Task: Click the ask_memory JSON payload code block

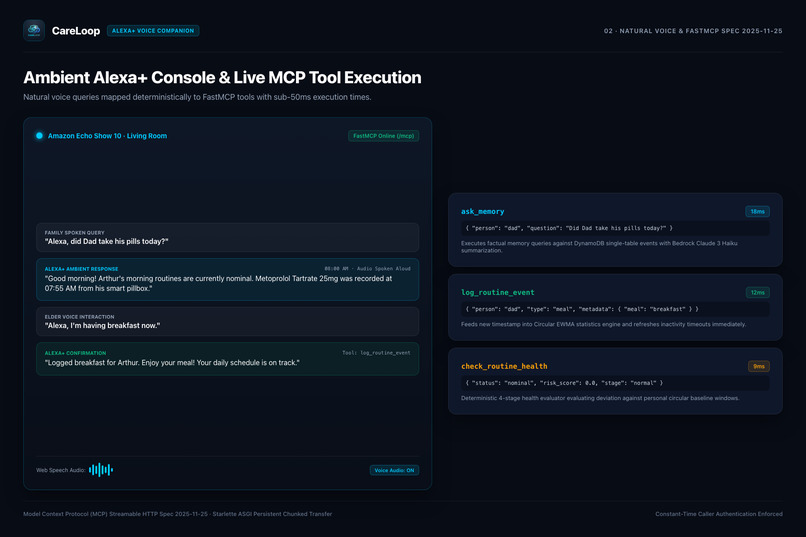Action: coord(615,228)
